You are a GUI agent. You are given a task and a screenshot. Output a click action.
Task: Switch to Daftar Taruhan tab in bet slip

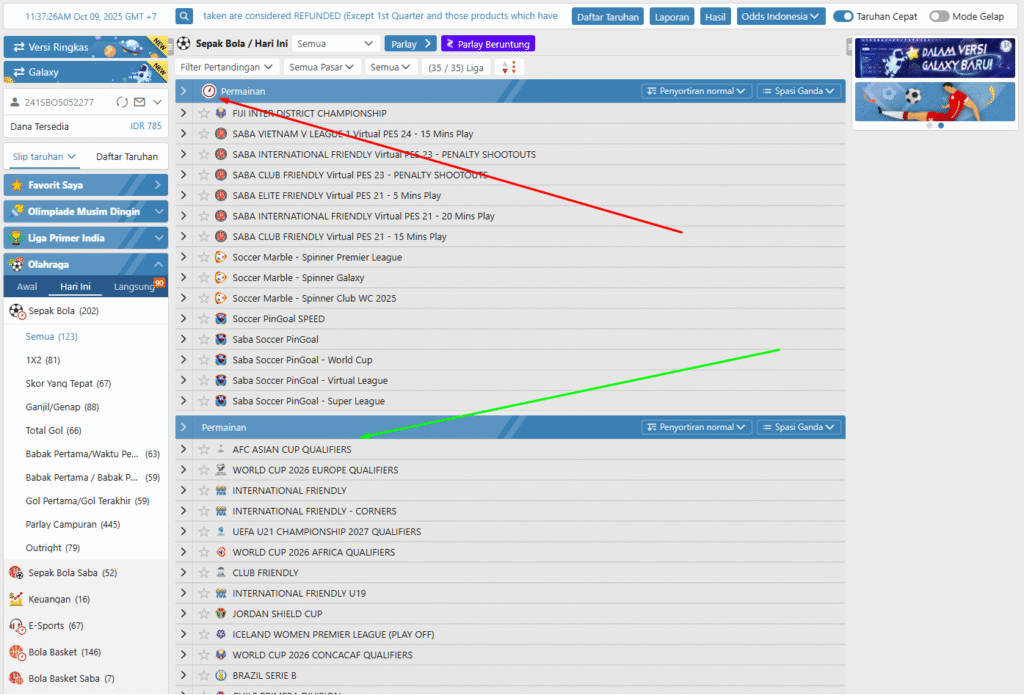[126, 156]
